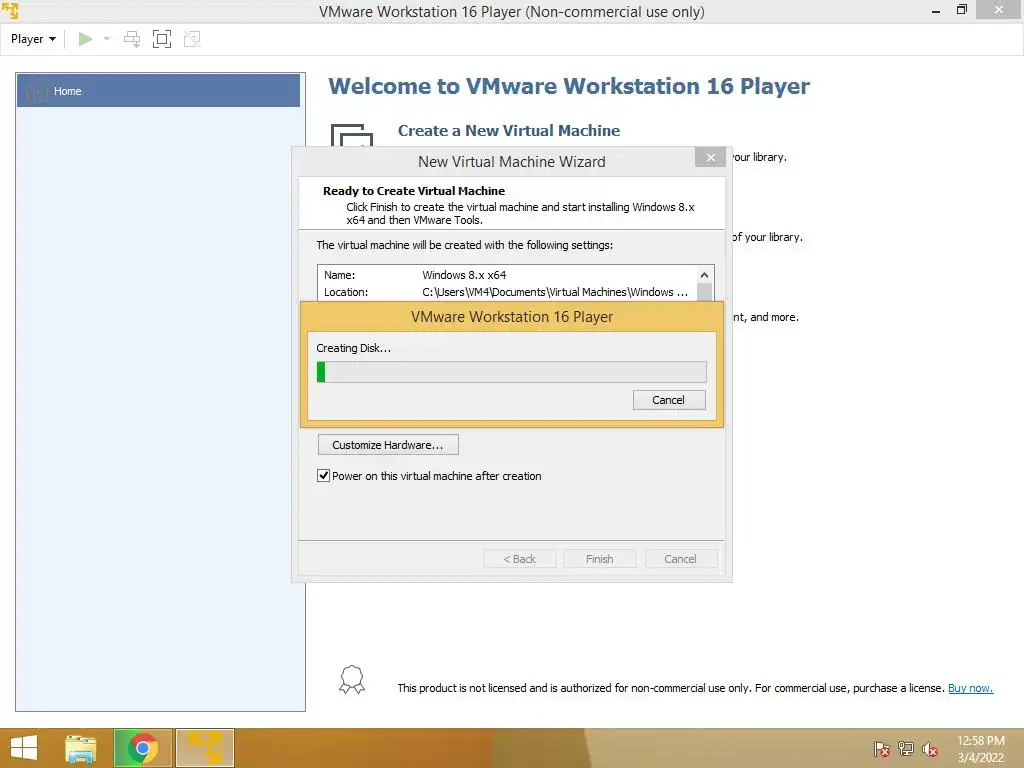The height and width of the screenshot is (768, 1024).
Task: Click the settings list scroll-up arrow
Action: [704, 275]
